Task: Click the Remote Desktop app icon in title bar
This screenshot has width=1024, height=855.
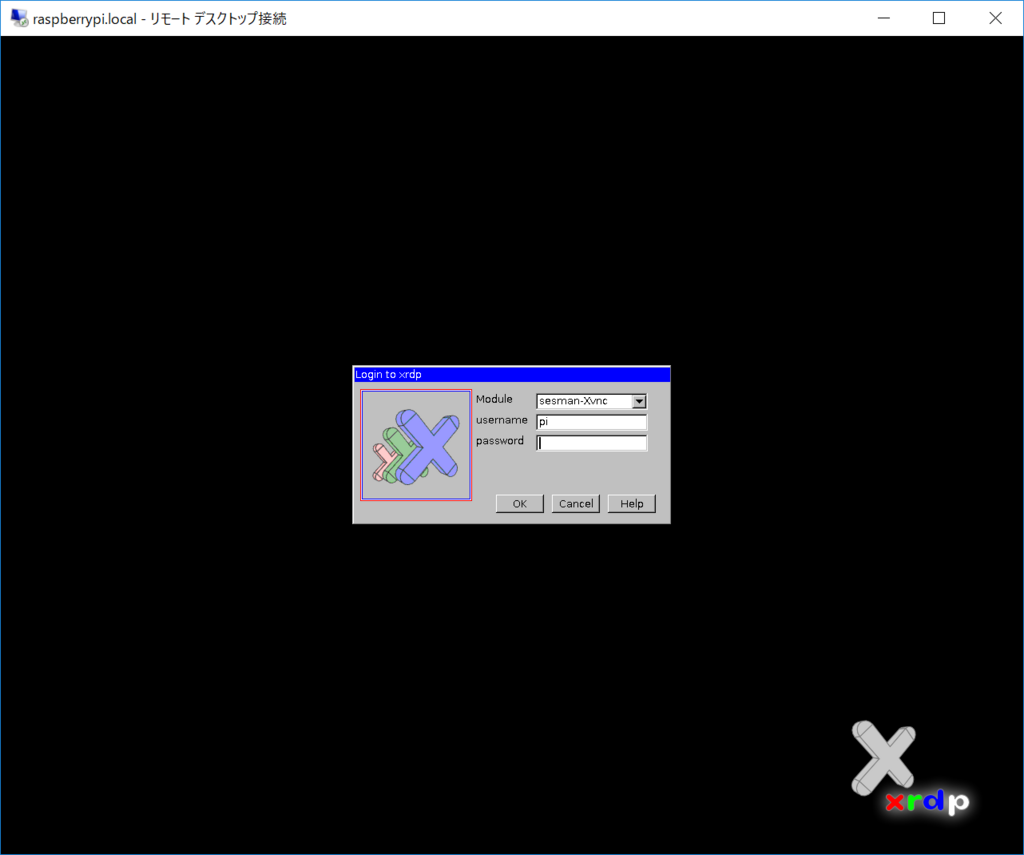Action: click(20, 18)
